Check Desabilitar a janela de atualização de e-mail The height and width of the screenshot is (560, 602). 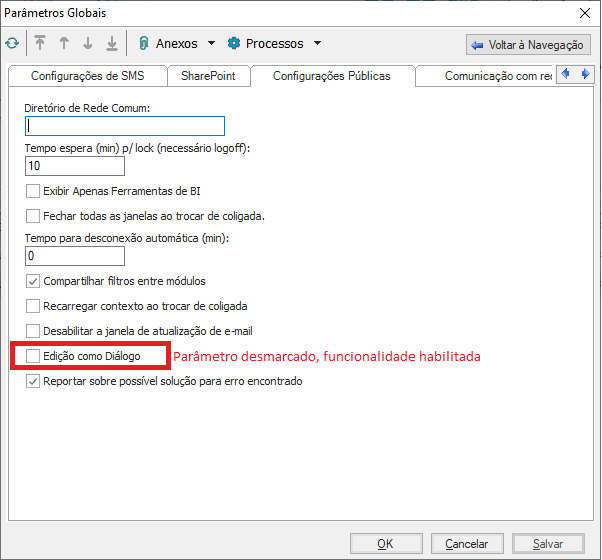[33, 331]
